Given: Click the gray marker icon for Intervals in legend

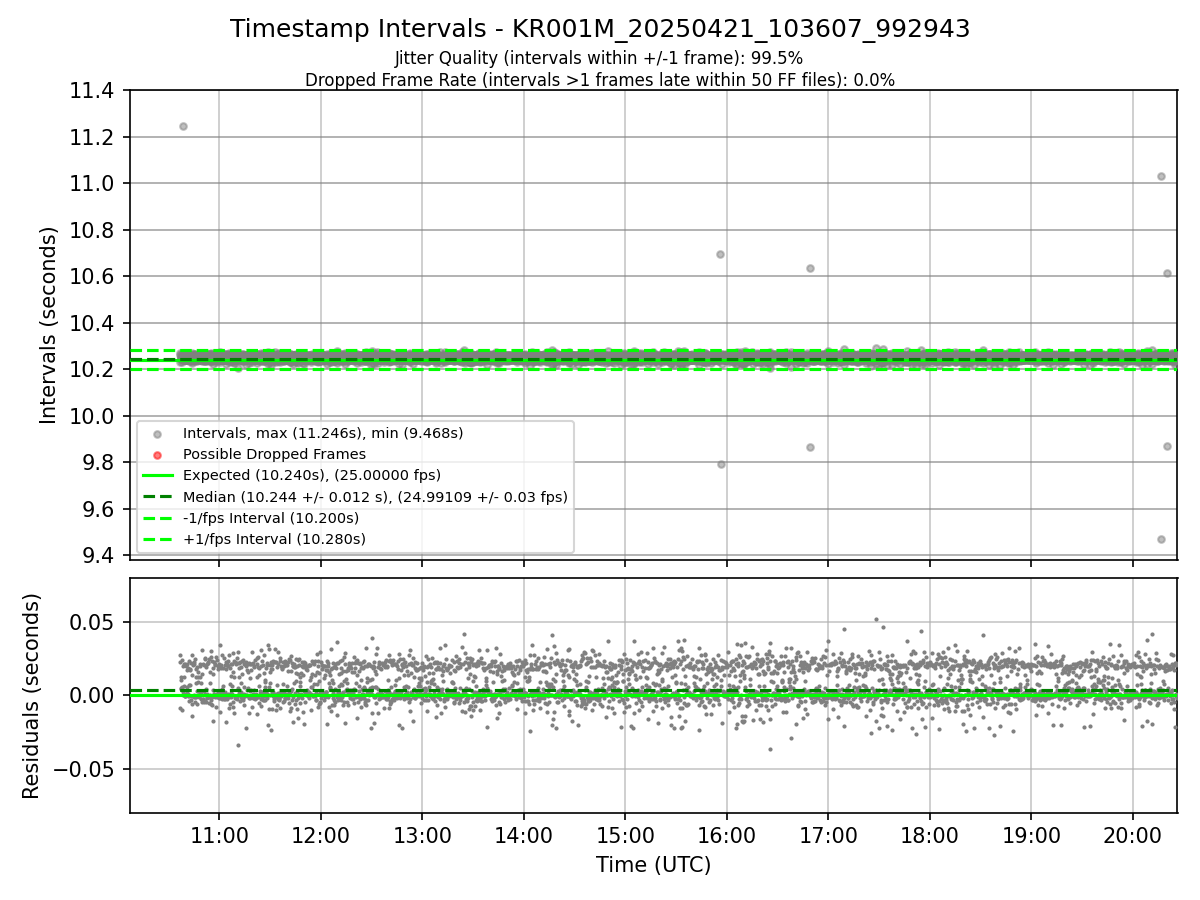Looking at the screenshot, I should (157, 434).
